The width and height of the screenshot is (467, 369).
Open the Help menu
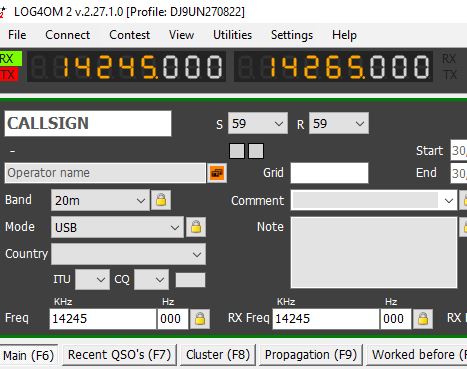tap(344, 35)
